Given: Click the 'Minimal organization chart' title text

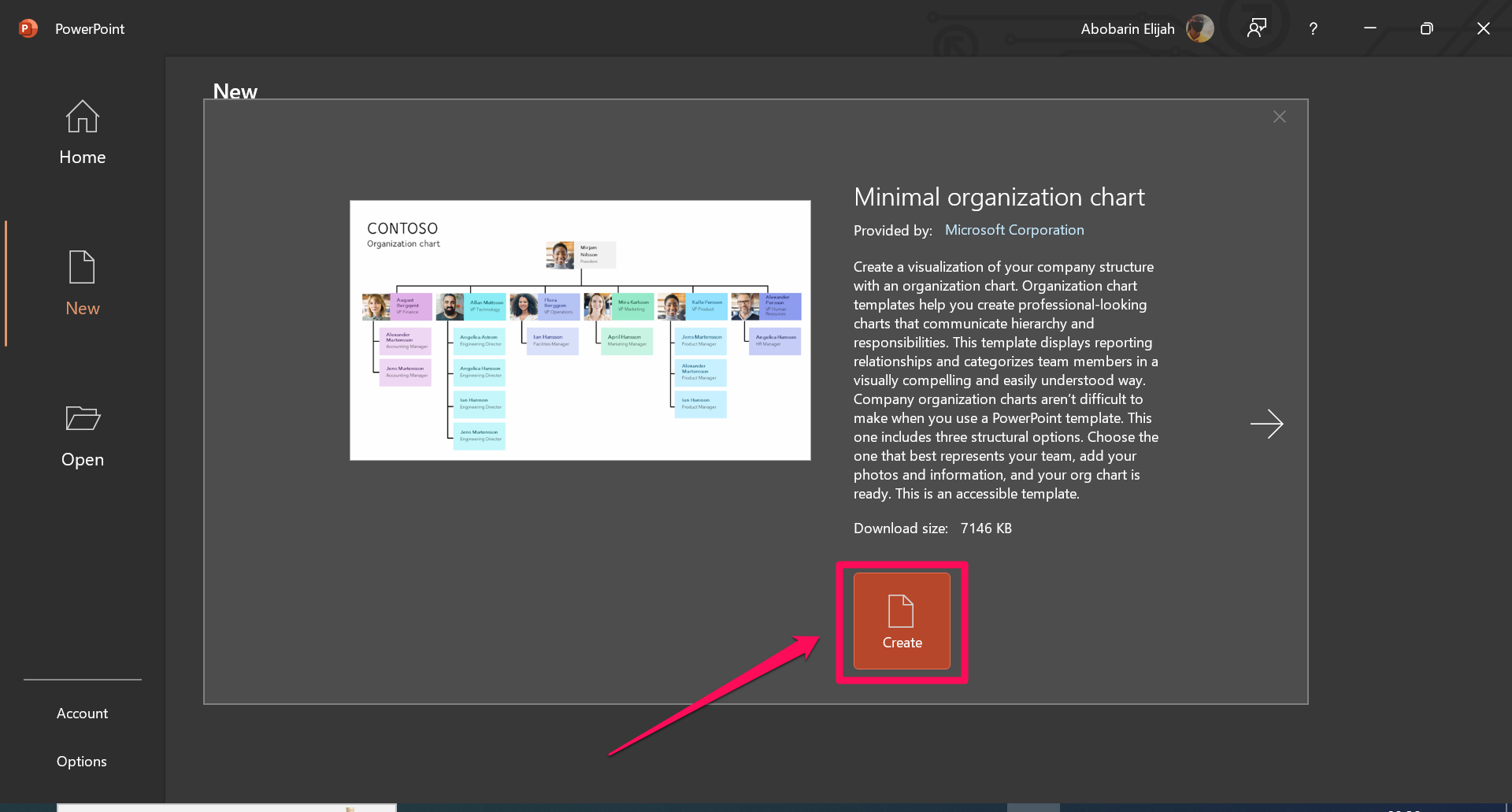Looking at the screenshot, I should tap(999, 197).
